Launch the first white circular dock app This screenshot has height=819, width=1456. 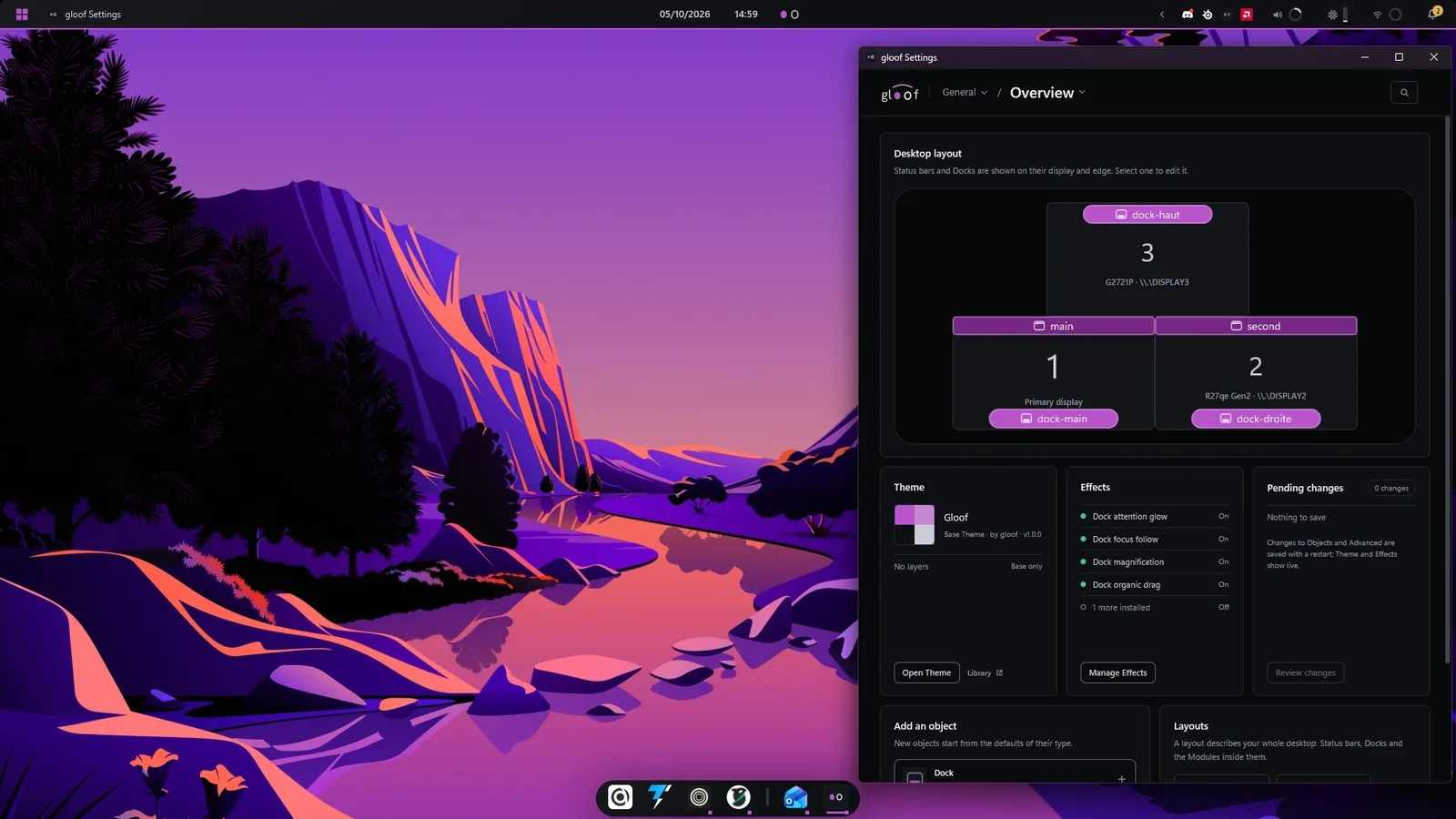(x=621, y=798)
